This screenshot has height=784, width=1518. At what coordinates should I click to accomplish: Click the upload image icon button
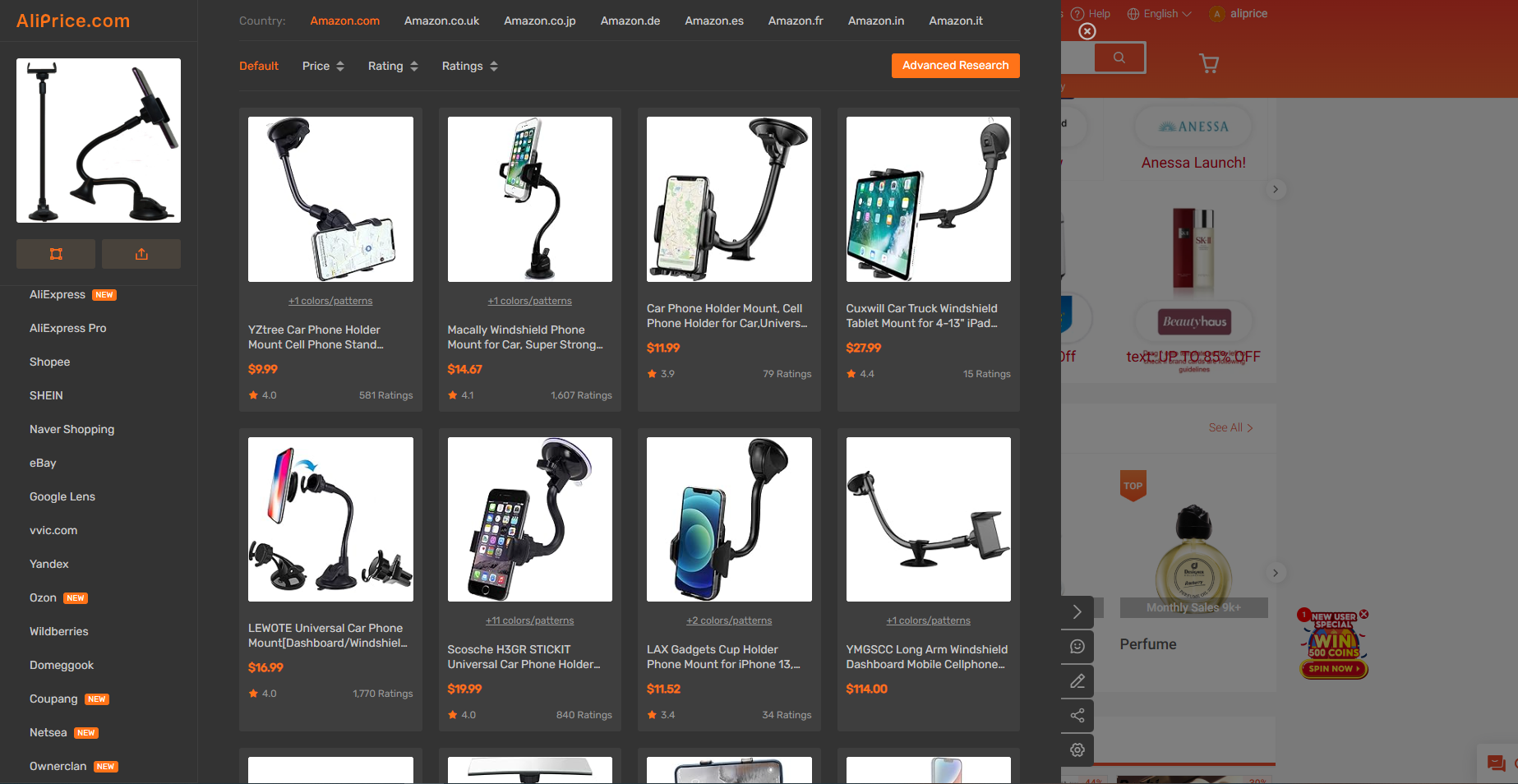pos(141,254)
